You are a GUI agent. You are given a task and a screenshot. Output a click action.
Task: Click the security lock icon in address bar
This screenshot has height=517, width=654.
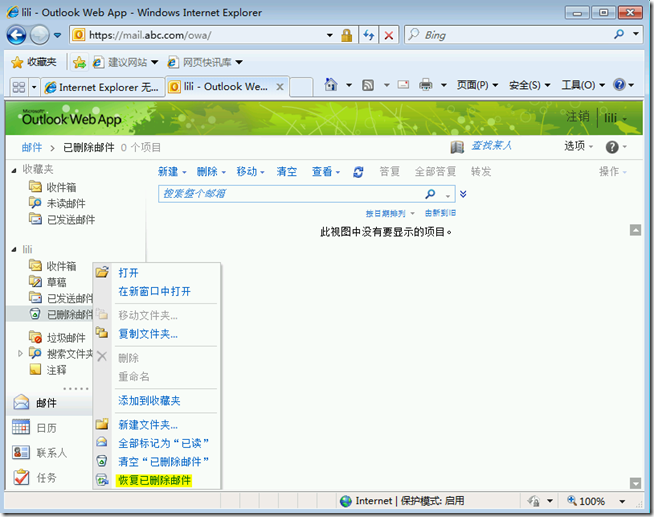[347, 35]
